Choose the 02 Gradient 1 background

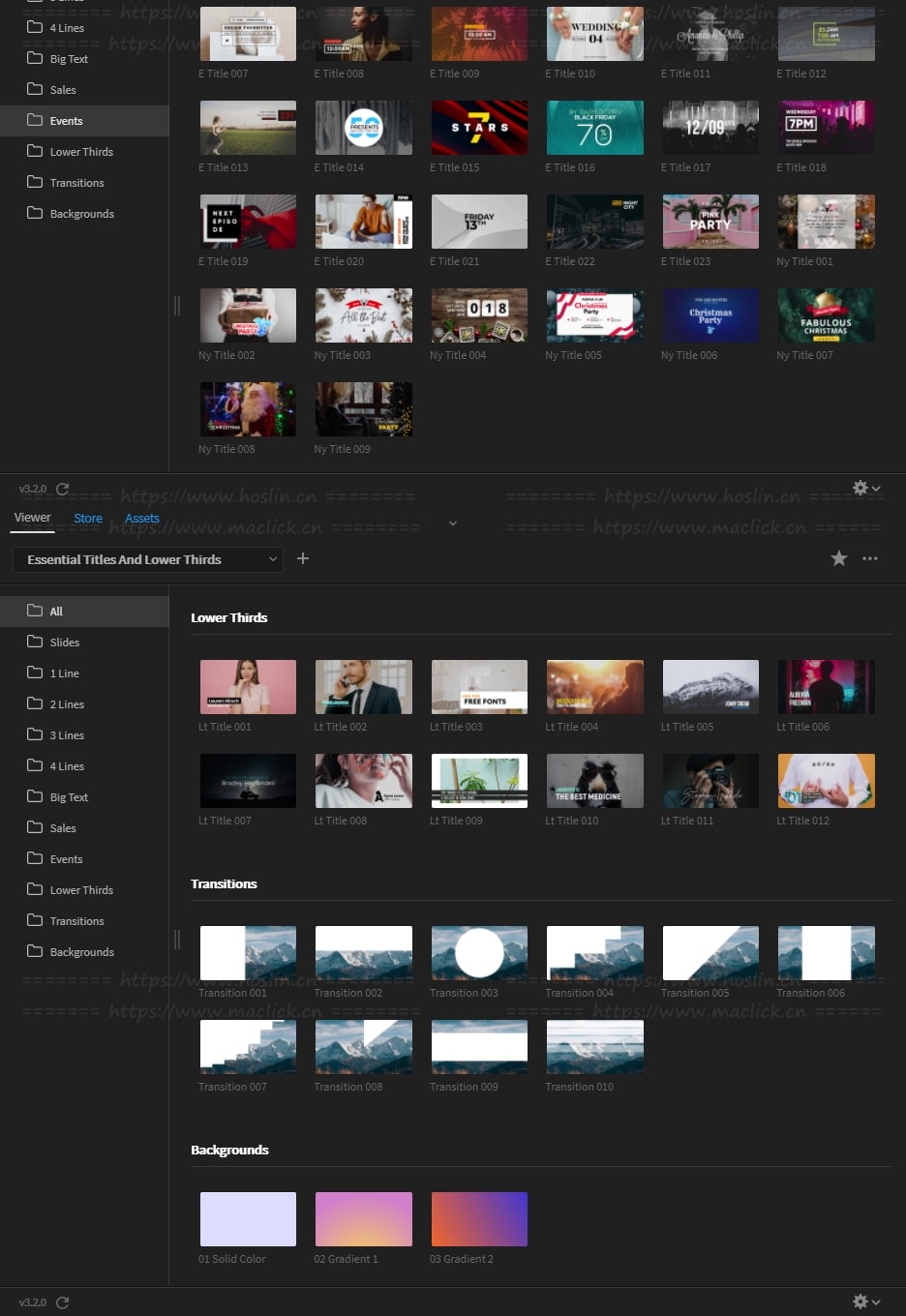(x=364, y=1219)
